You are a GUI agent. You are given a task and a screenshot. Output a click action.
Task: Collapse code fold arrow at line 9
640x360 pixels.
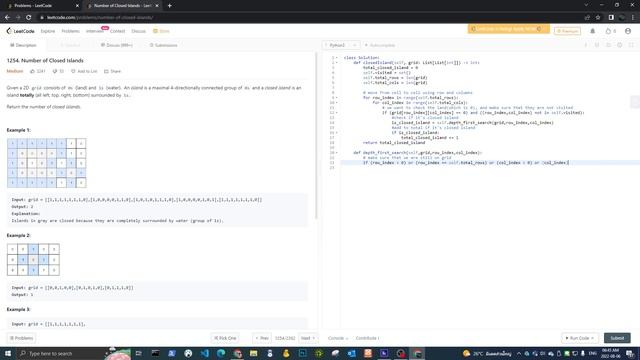337,98
